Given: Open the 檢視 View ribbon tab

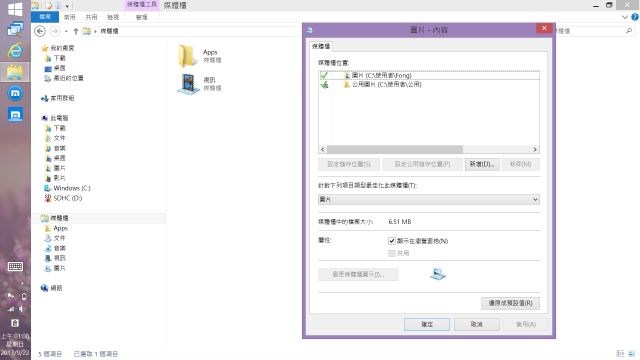Looking at the screenshot, I should (113, 17).
